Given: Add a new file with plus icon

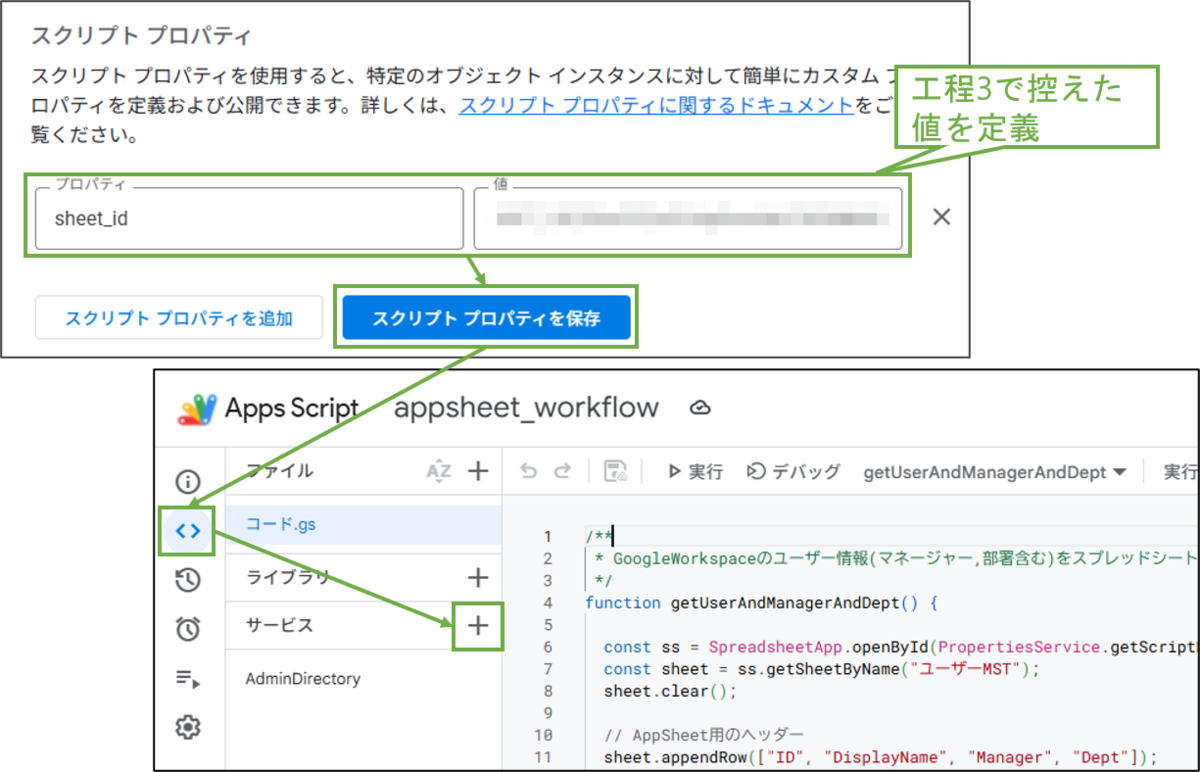Looking at the screenshot, I should (x=478, y=471).
